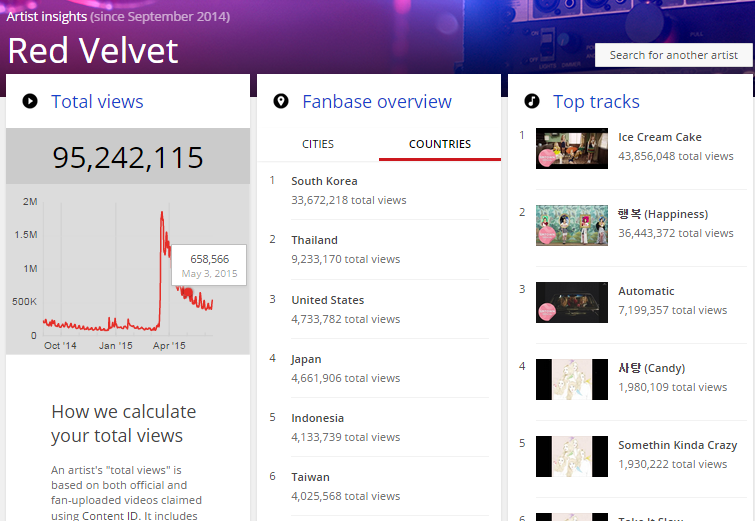Screen dimensions: 755x525
Task: Open the Candy track thumbnail
Action: pyautogui.click(x=572, y=380)
